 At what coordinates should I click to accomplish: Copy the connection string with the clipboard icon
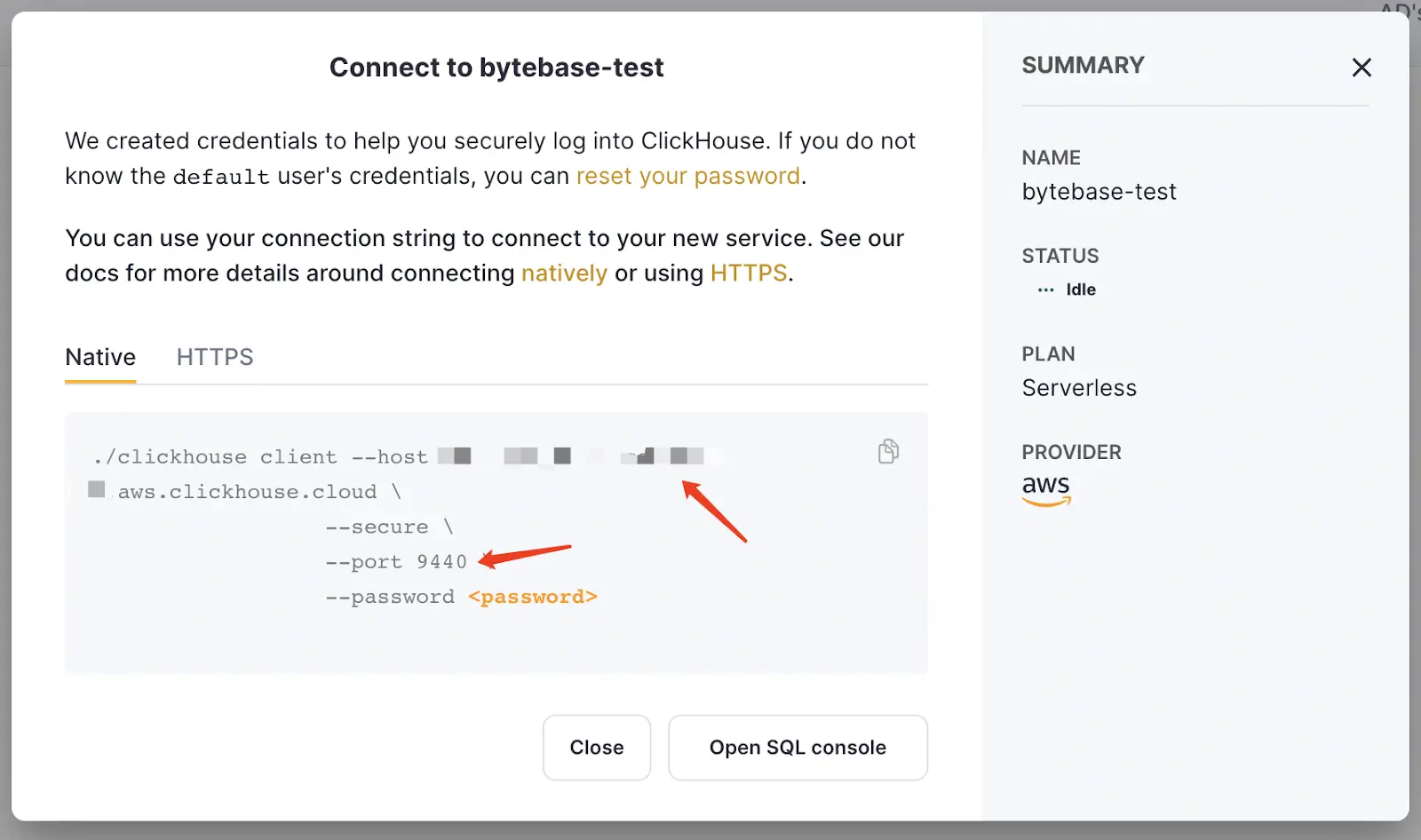888,451
